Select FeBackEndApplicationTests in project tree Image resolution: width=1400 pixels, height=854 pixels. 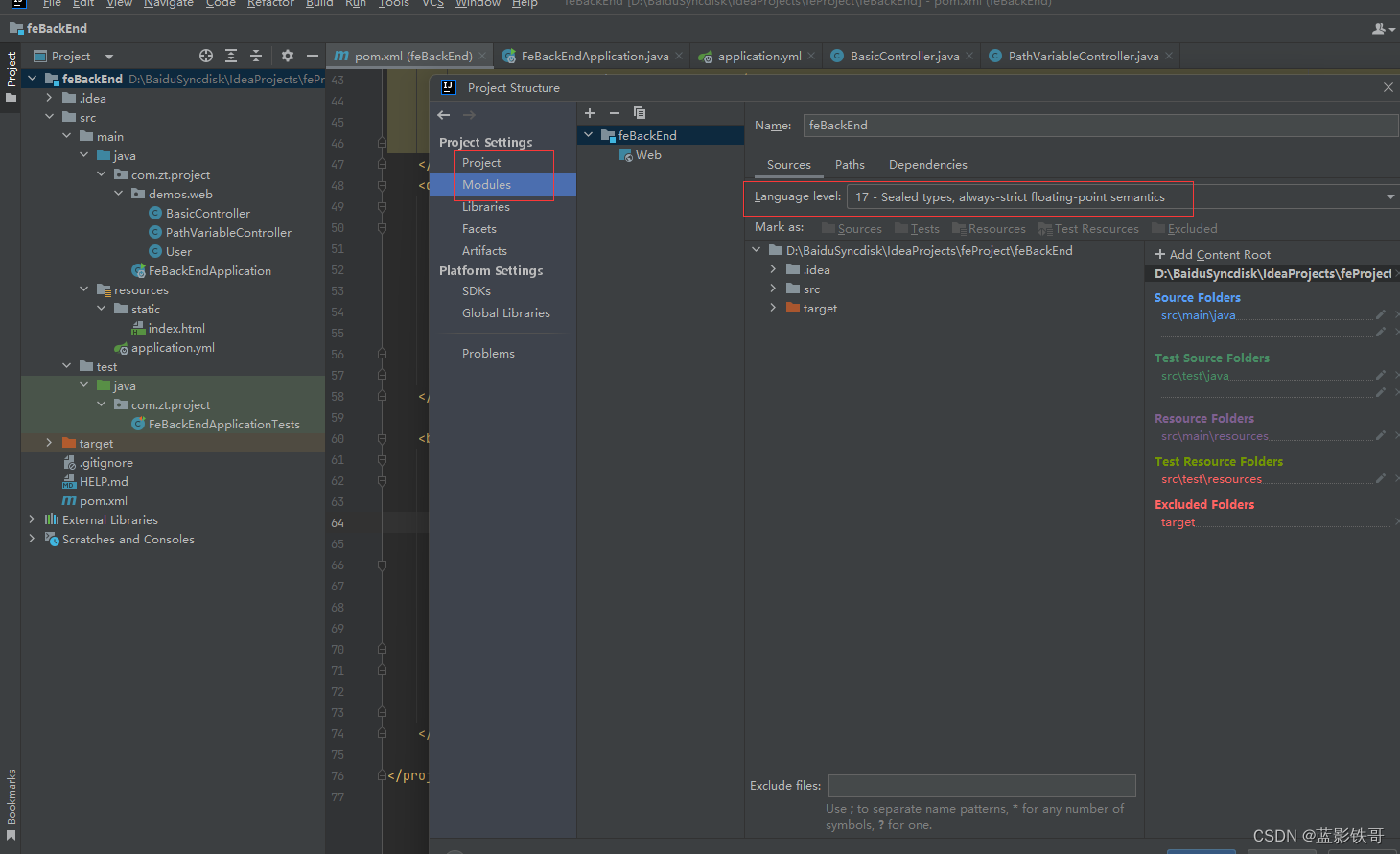click(x=223, y=424)
